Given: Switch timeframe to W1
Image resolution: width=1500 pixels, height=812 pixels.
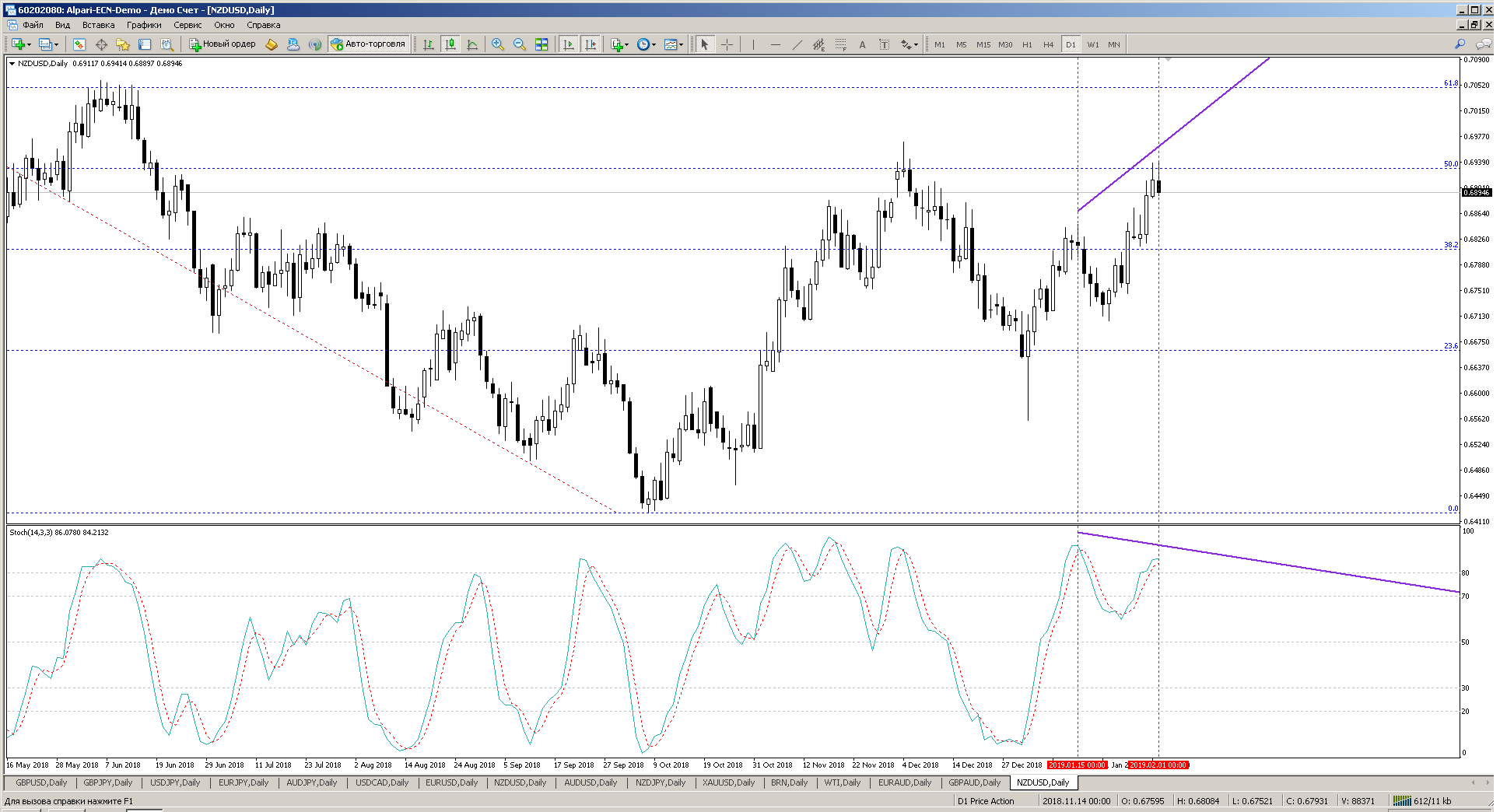Looking at the screenshot, I should (1093, 44).
